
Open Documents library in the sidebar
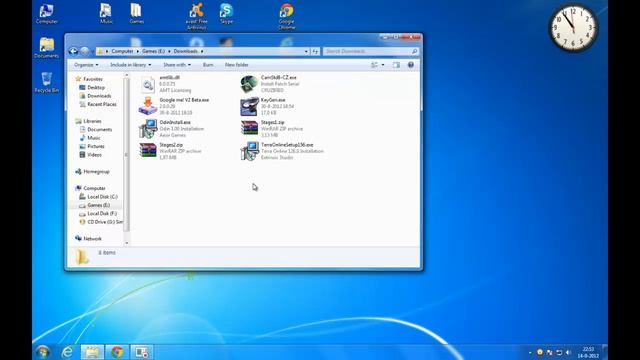click(100, 130)
